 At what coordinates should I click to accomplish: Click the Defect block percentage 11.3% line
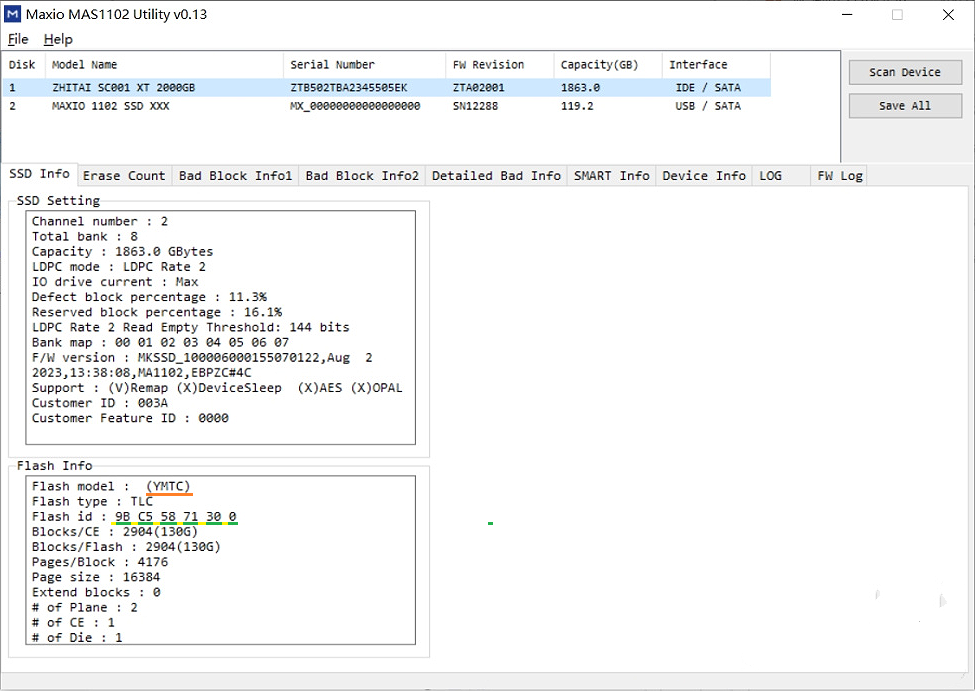point(149,297)
